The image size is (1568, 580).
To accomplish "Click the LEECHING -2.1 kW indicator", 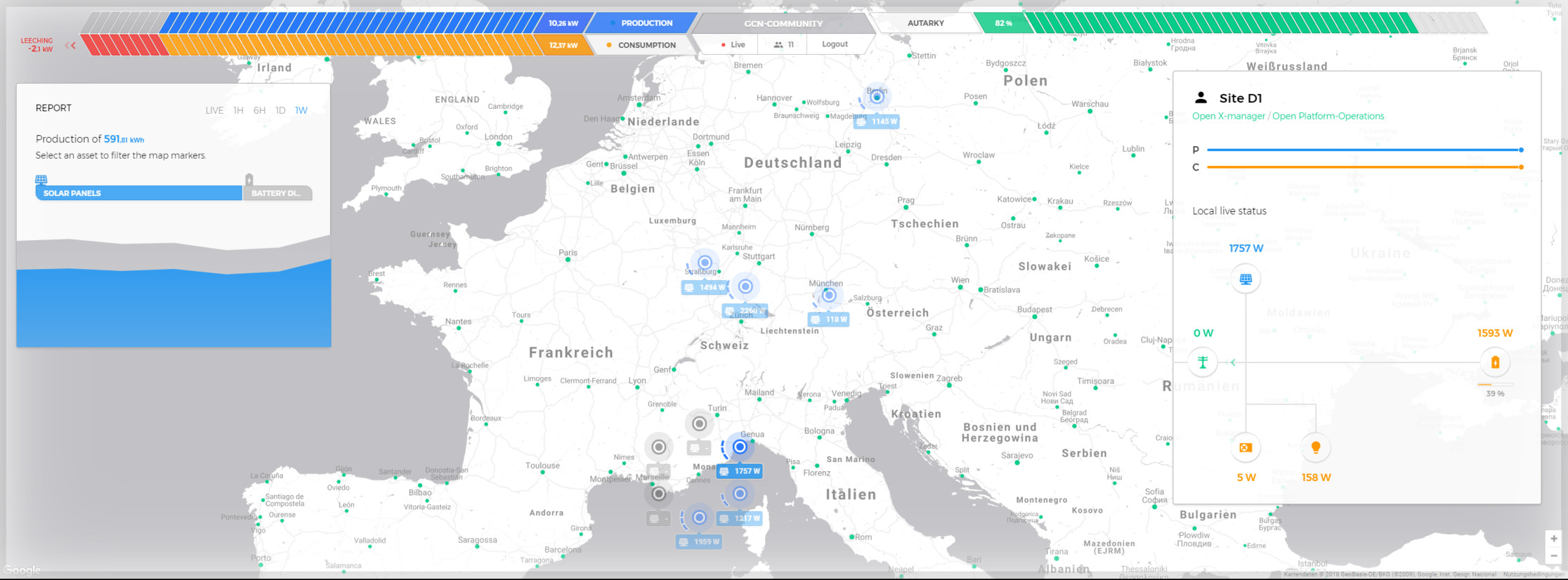I will tap(37, 45).
